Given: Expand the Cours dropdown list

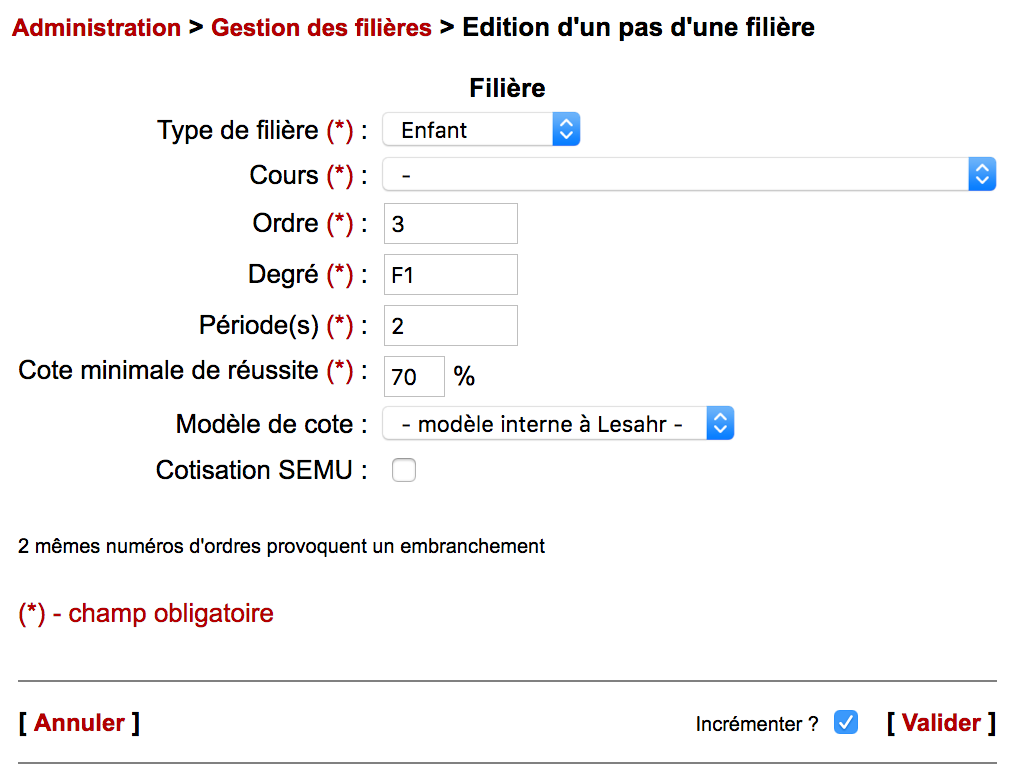Looking at the screenshot, I should tap(689, 175).
